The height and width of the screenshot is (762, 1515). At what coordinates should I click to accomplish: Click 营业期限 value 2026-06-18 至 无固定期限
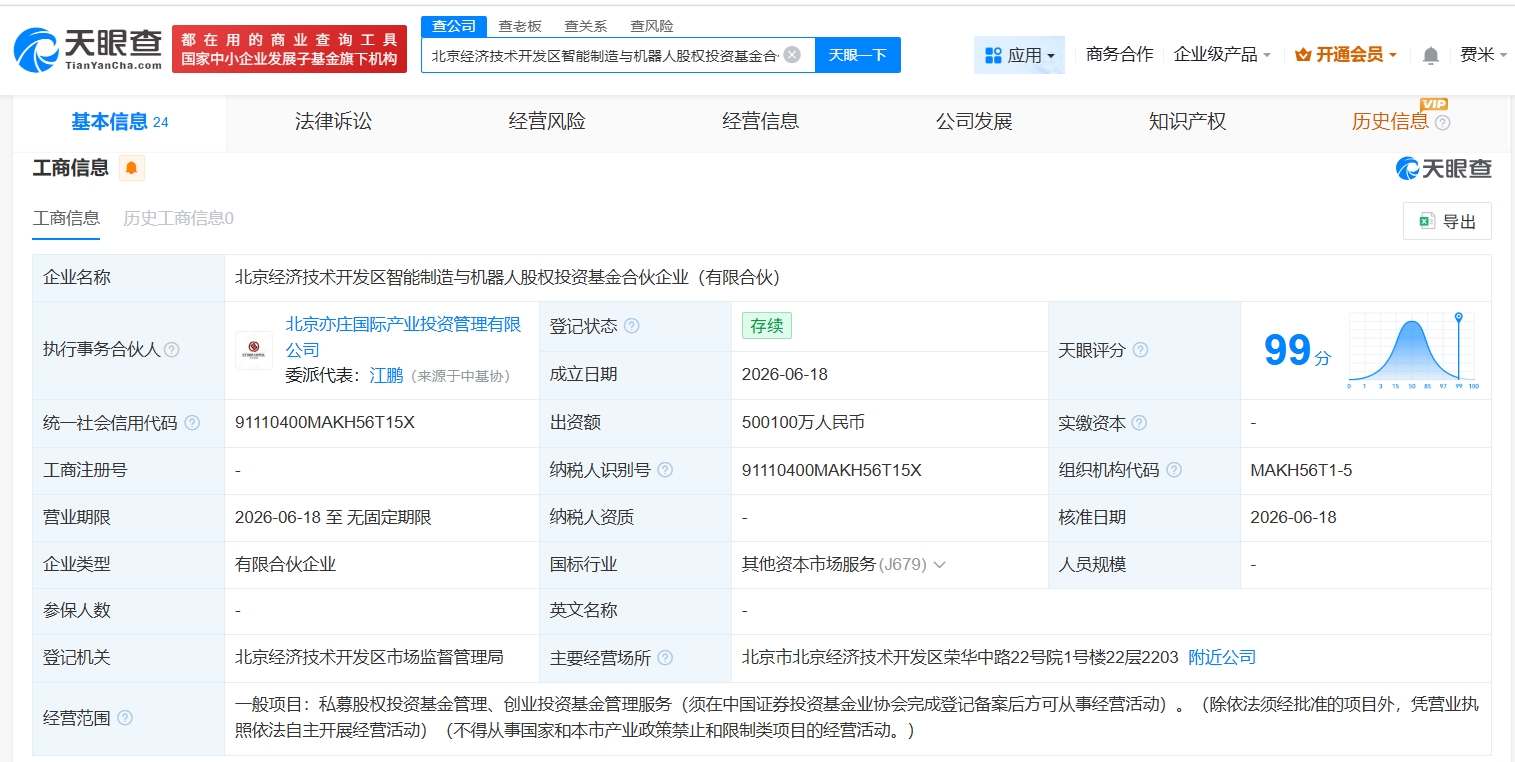pos(333,518)
